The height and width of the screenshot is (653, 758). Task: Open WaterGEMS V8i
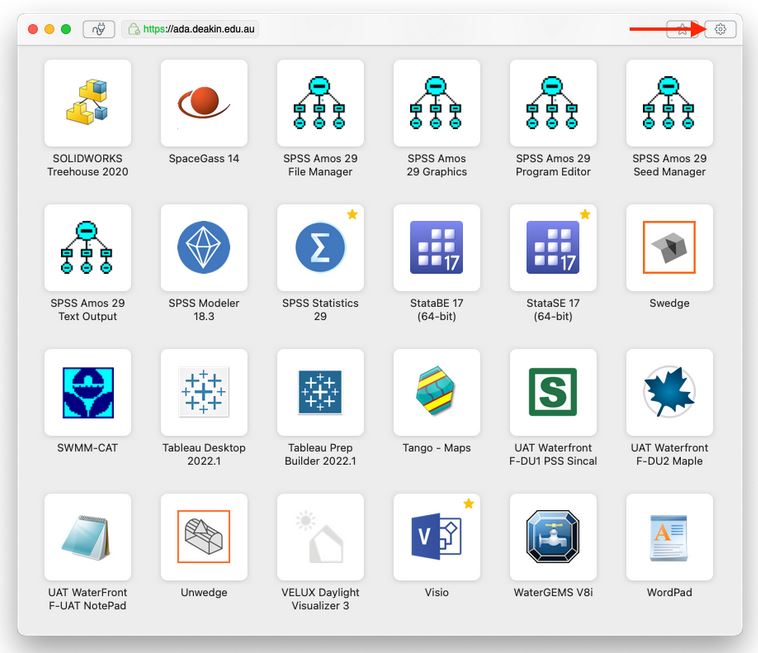pos(553,537)
